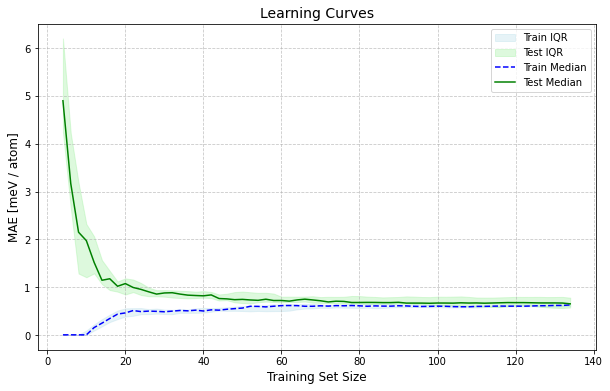
Task: Click the solid green Test Median legend line
Action: click(x=505, y=82)
